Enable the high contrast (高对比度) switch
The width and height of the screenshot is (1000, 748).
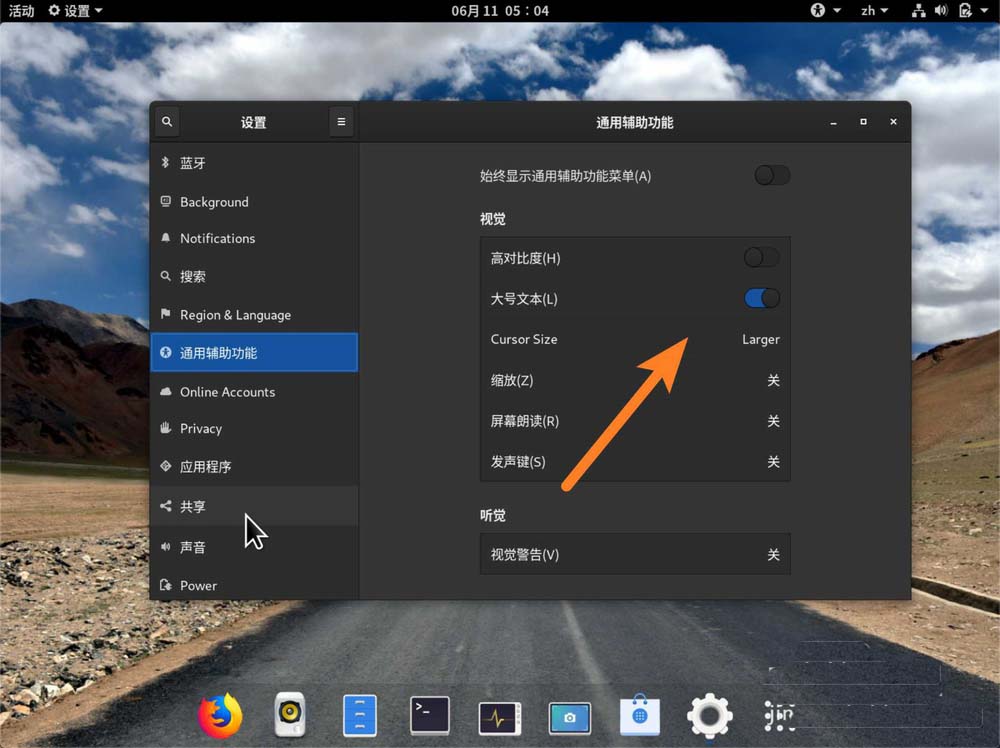pyautogui.click(x=761, y=258)
